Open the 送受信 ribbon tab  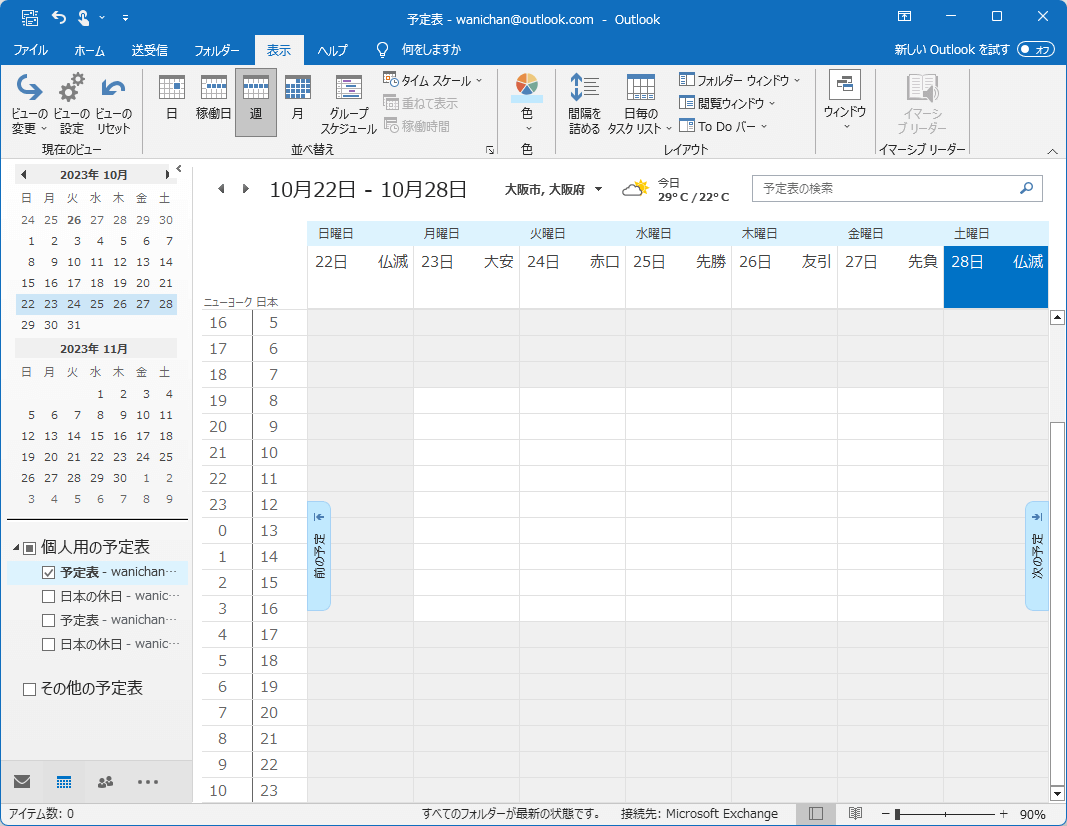[x=150, y=50]
